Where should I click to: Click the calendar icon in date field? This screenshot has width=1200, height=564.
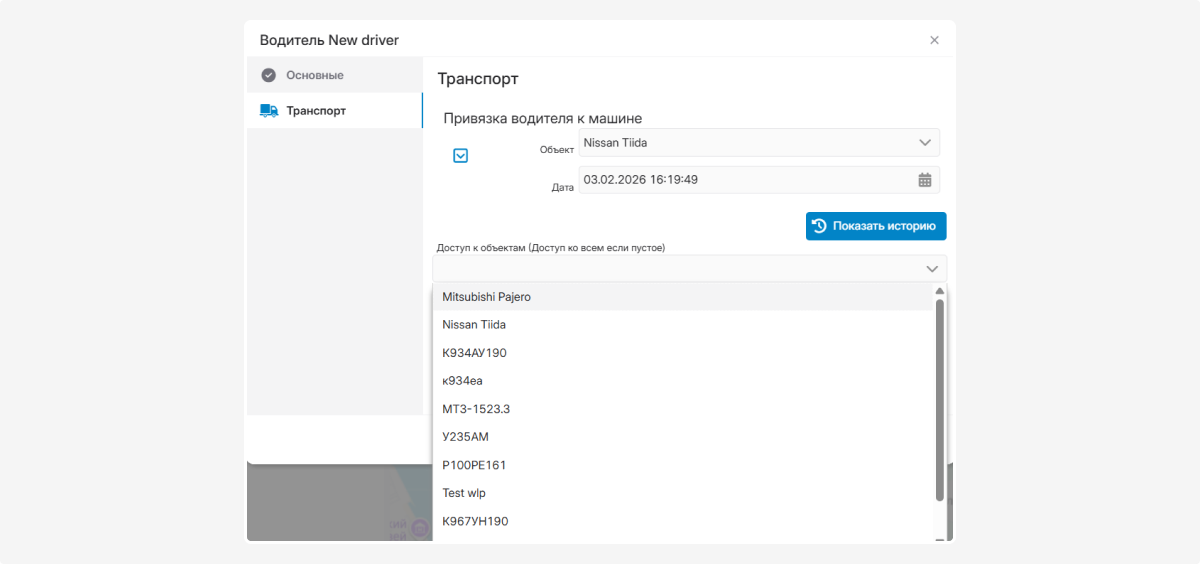[925, 180]
